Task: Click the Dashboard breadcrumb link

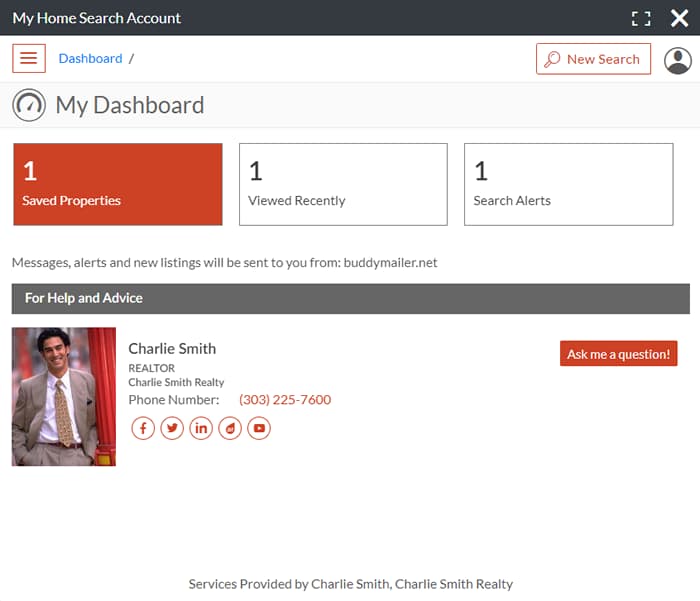Action: [90, 58]
